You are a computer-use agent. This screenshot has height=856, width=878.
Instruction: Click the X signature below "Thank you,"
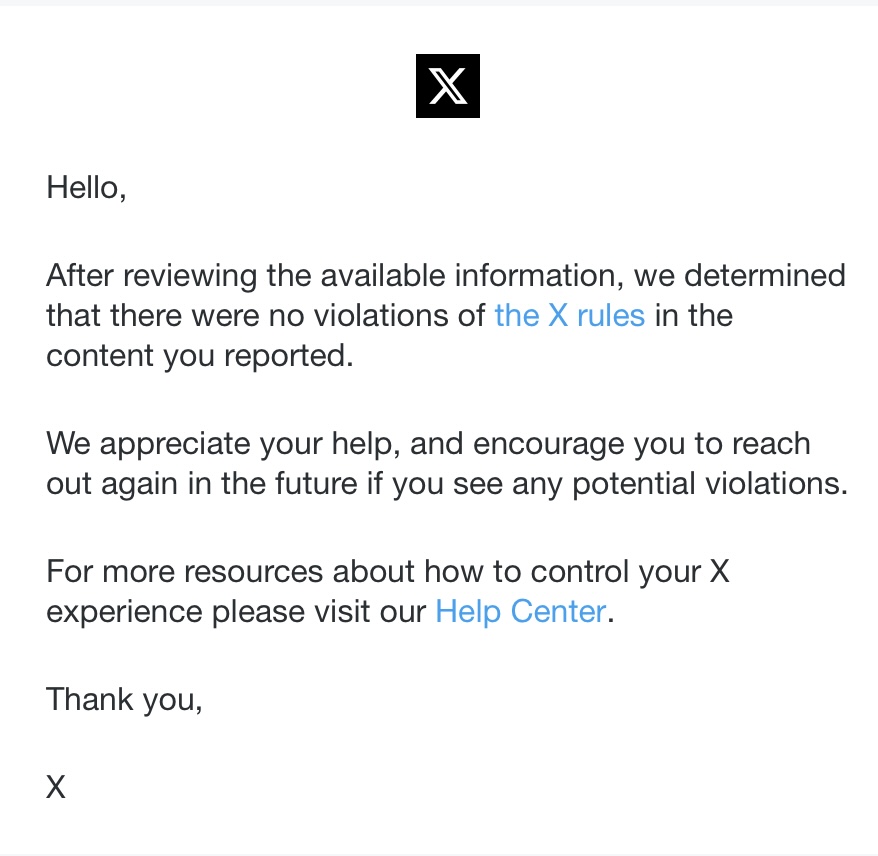pyautogui.click(x=55, y=787)
